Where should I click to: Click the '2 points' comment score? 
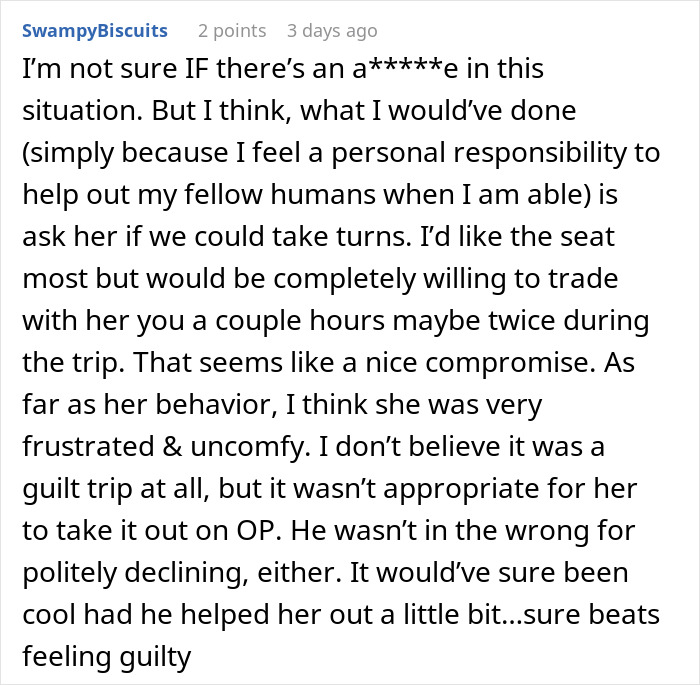coord(232,31)
